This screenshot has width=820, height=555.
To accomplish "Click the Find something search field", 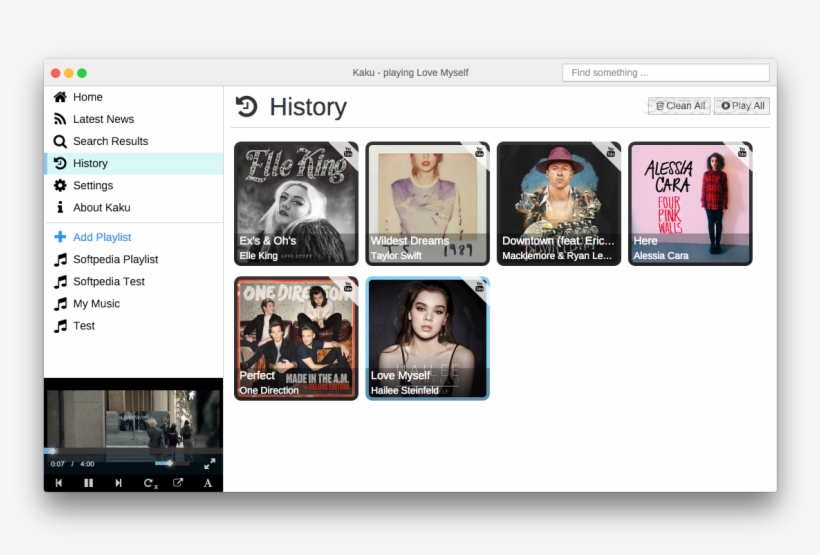I will pos(666,73).
